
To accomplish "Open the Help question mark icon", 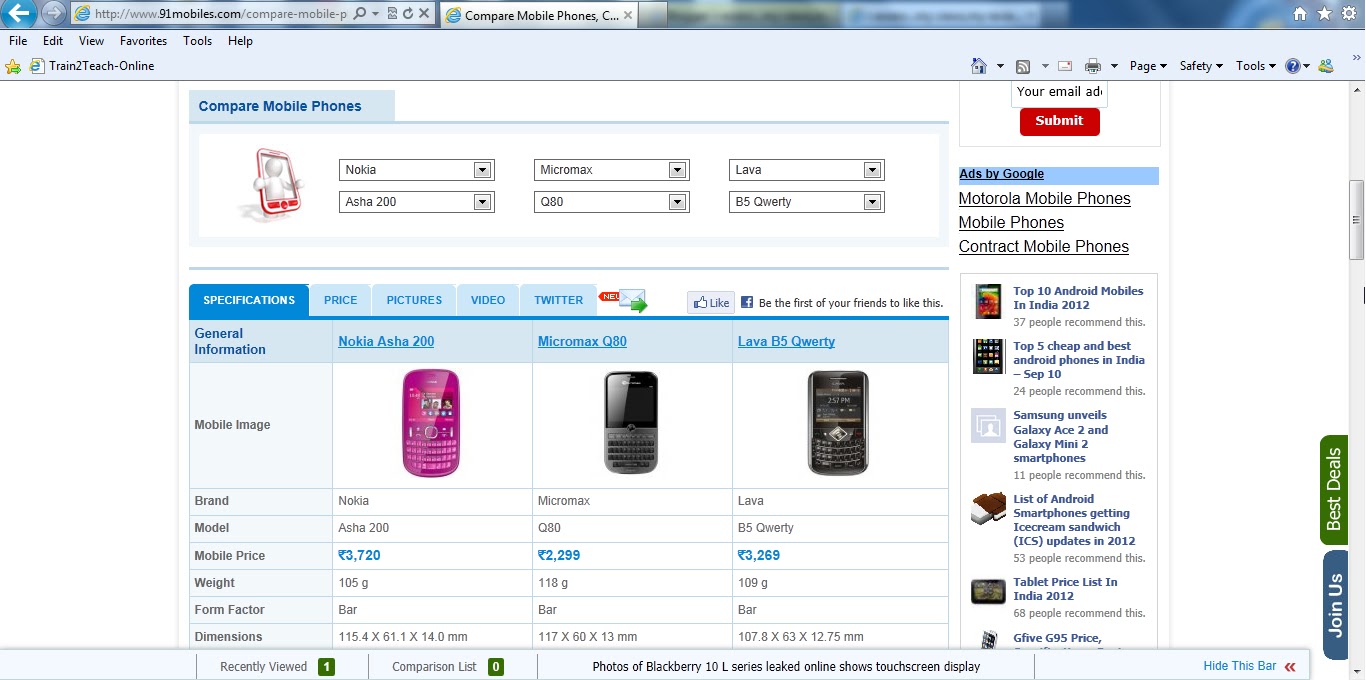I will coord(1293,66).
